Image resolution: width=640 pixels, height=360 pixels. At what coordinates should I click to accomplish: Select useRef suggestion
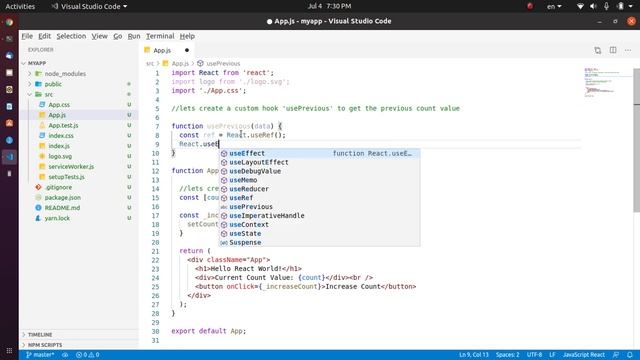click(320, 198)
